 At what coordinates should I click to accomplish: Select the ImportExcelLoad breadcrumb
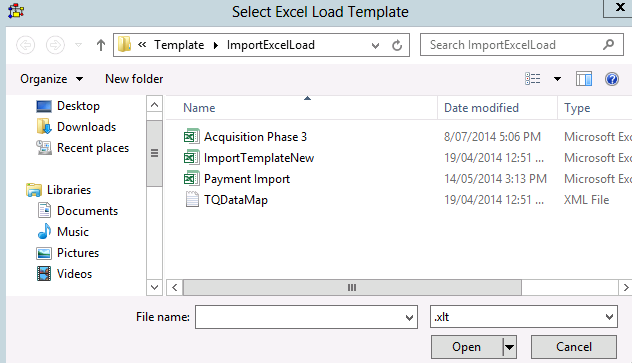pyautogui.click(x=270, y=45)
